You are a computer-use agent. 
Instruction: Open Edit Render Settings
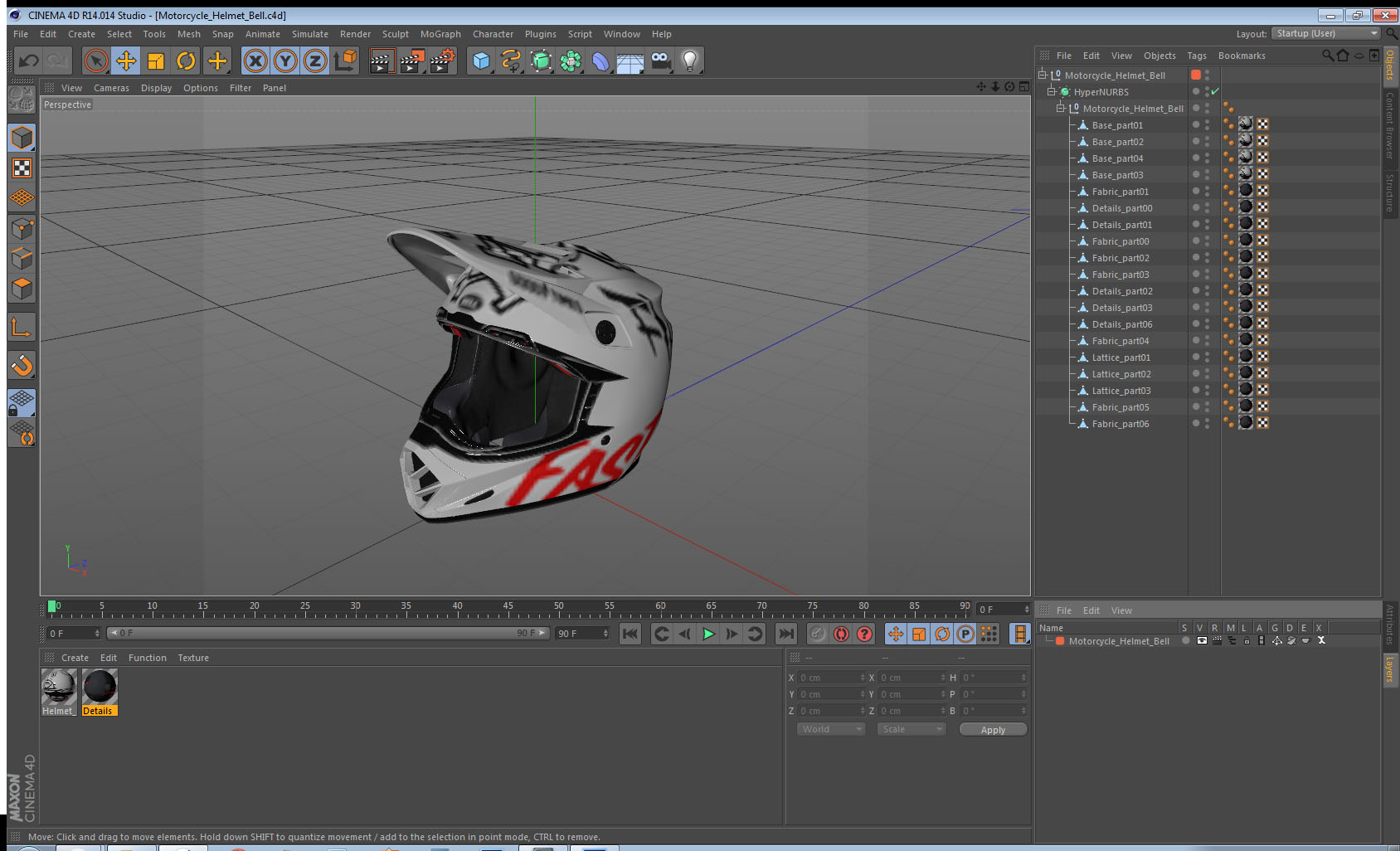tap(442, 61)
